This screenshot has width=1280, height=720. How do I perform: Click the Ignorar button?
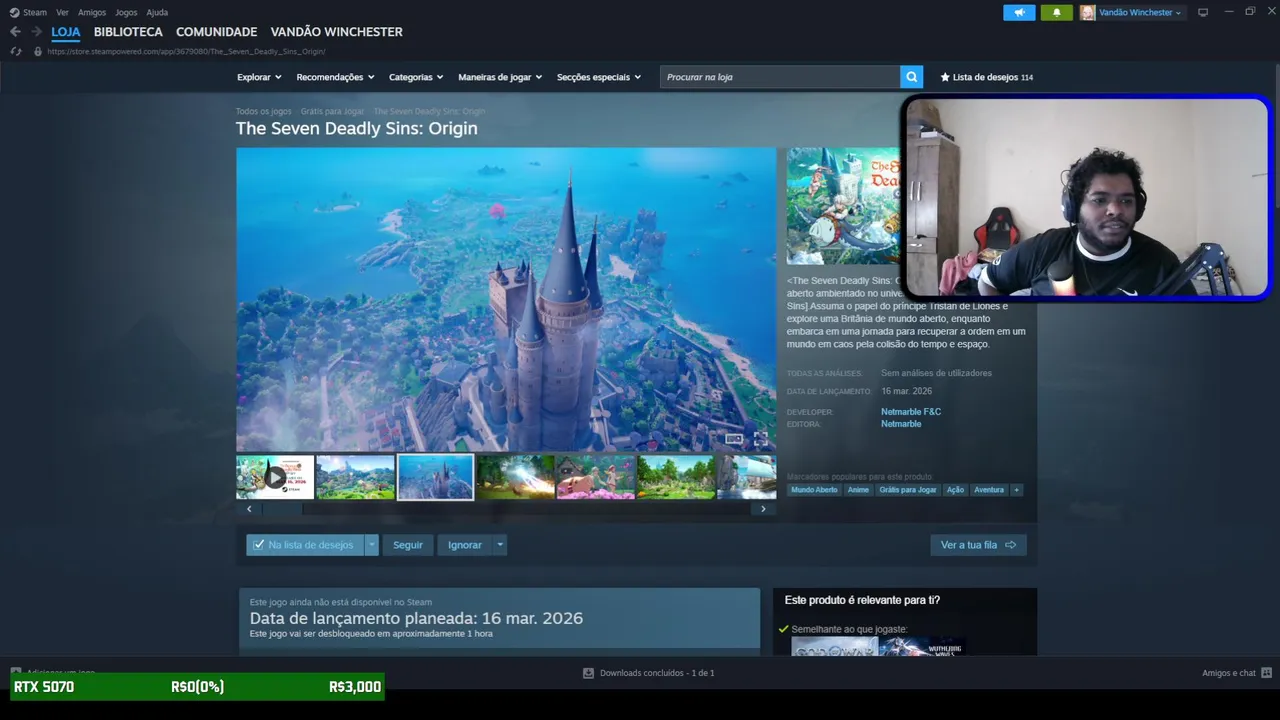point(465,545)
